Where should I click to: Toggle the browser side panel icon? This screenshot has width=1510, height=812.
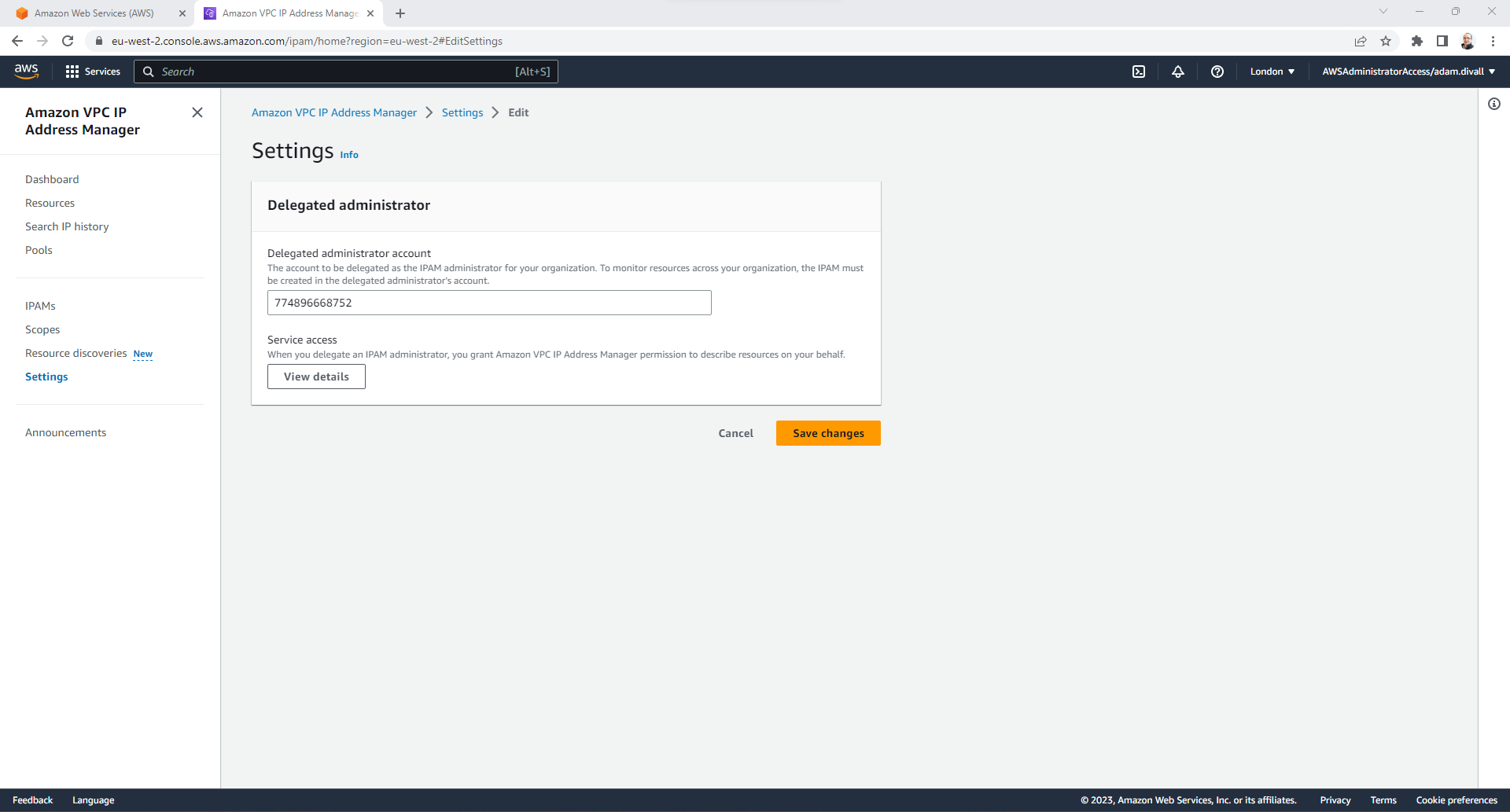pos(1442,41)
